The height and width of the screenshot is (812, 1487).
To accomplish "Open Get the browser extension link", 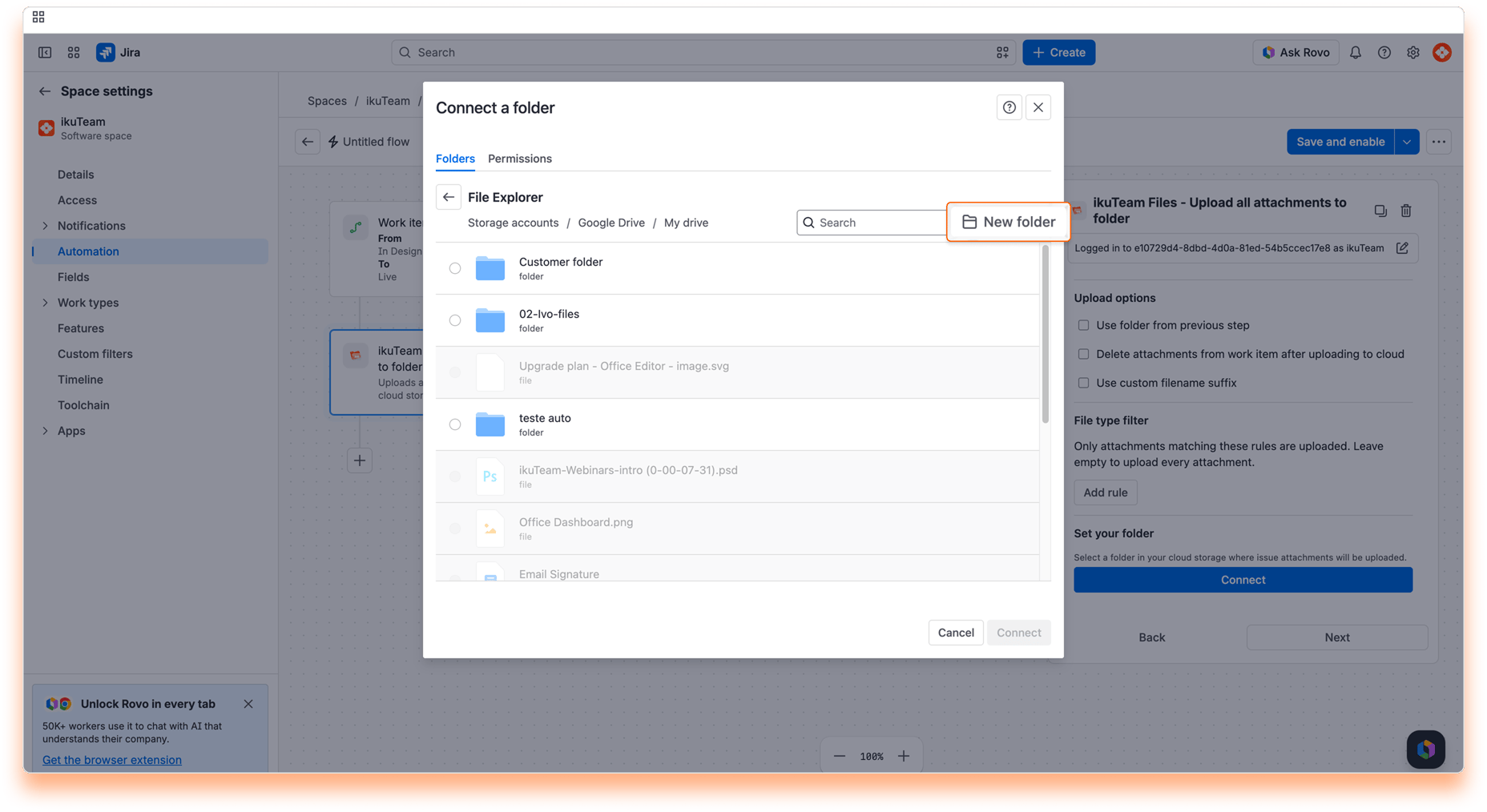I will pos(112,760).
